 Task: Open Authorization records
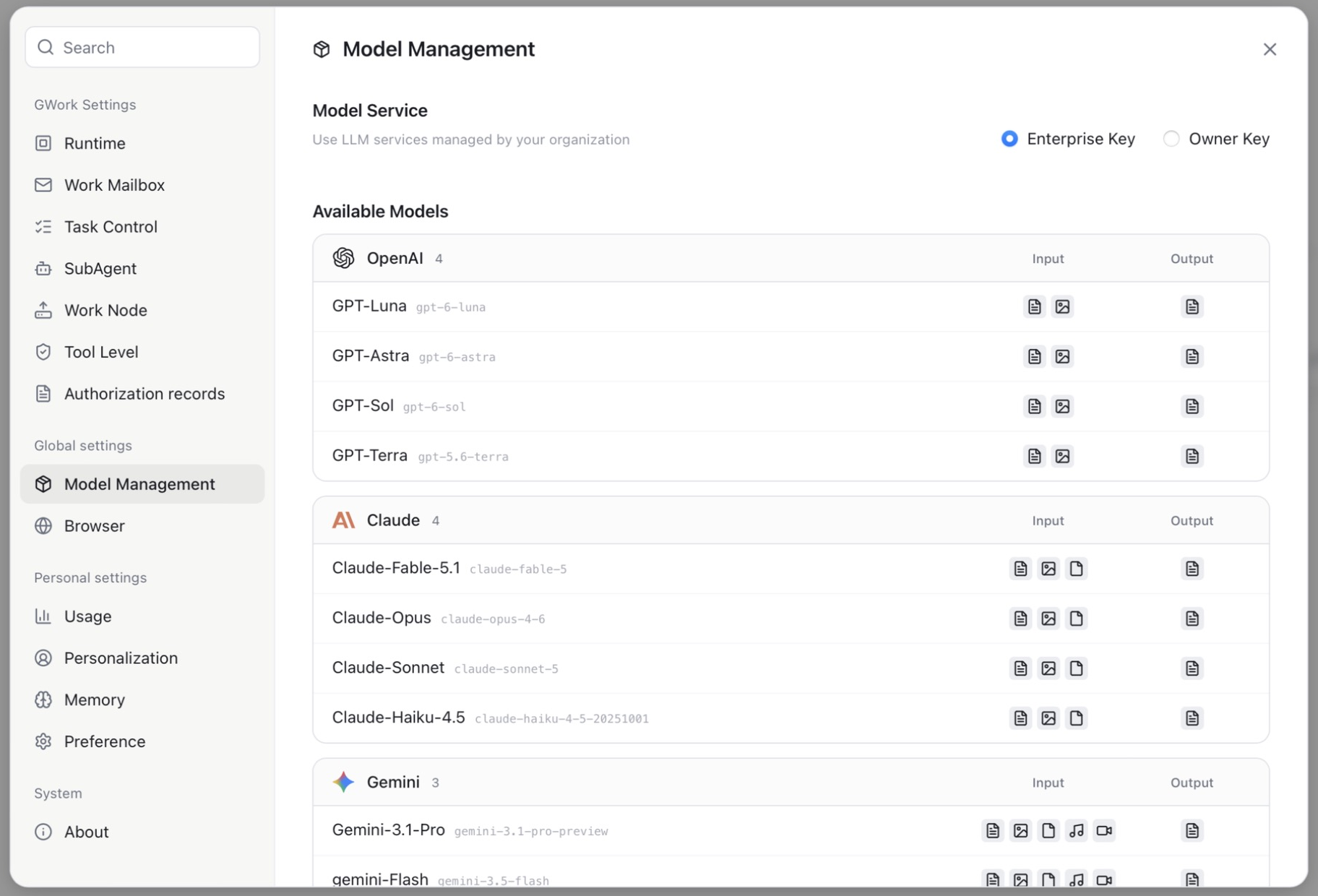142,394
